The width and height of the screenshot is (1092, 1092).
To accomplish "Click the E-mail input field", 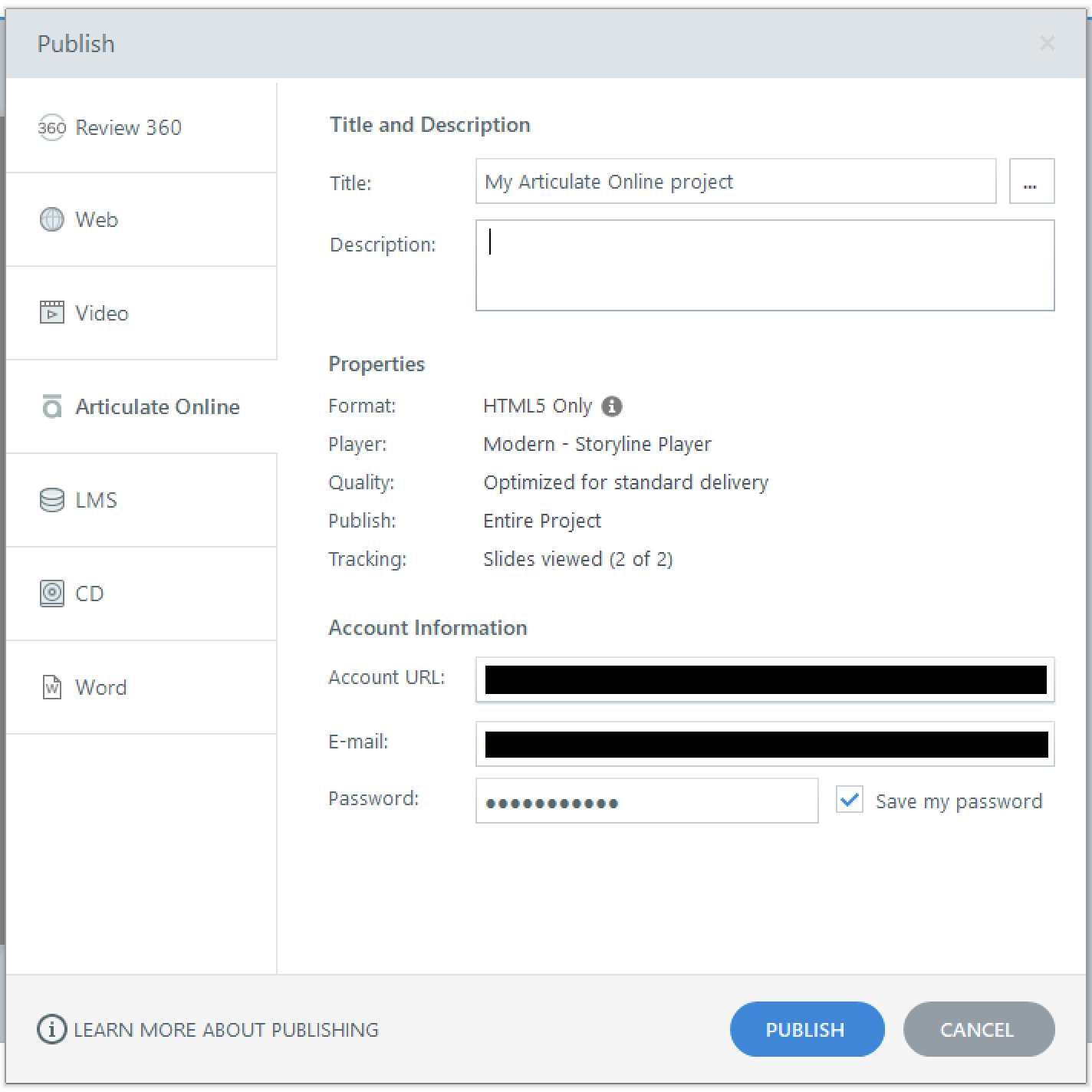I will [765, 744].
